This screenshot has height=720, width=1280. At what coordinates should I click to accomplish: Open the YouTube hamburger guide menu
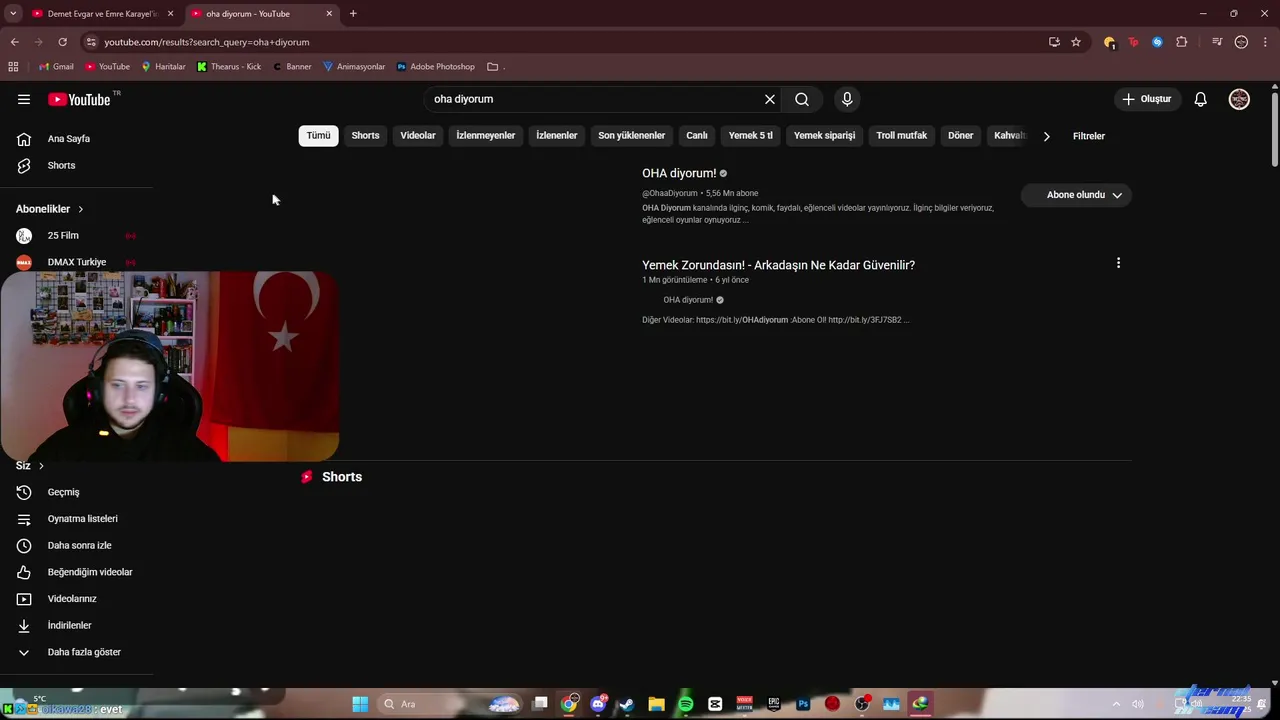(x=24, y=99)
